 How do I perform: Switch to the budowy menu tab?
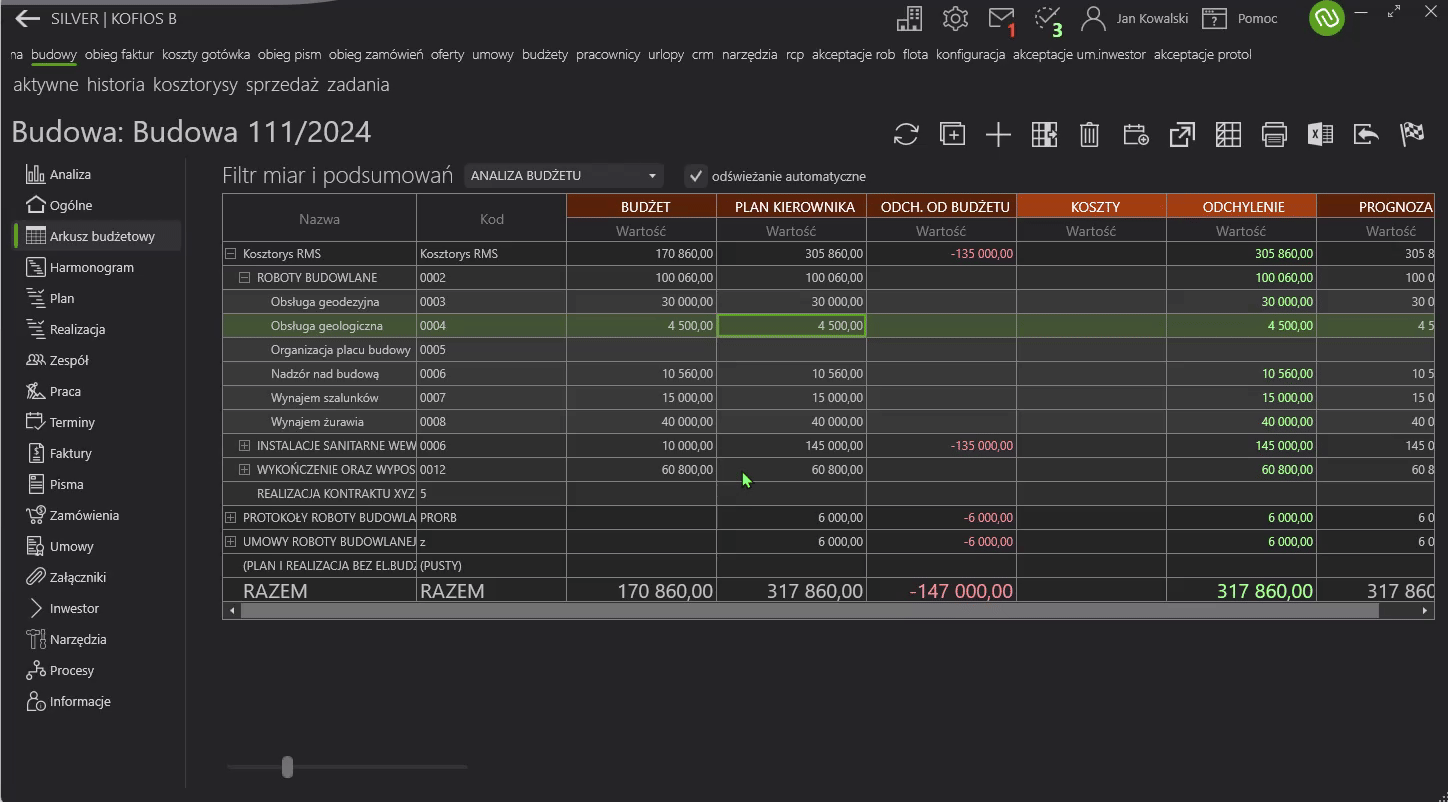(x=54, y=54)
